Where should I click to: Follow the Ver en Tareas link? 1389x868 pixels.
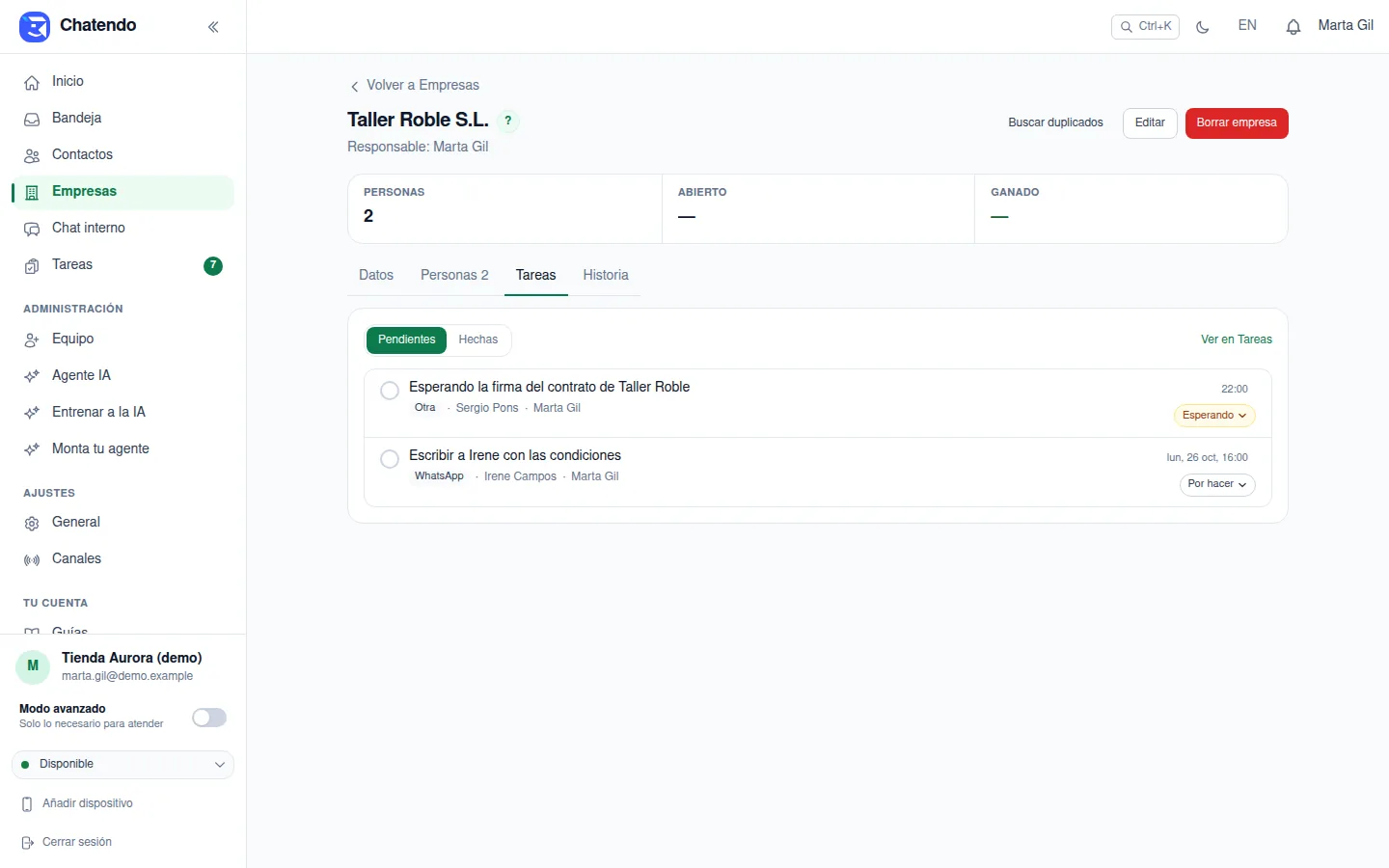point(1236,339)
